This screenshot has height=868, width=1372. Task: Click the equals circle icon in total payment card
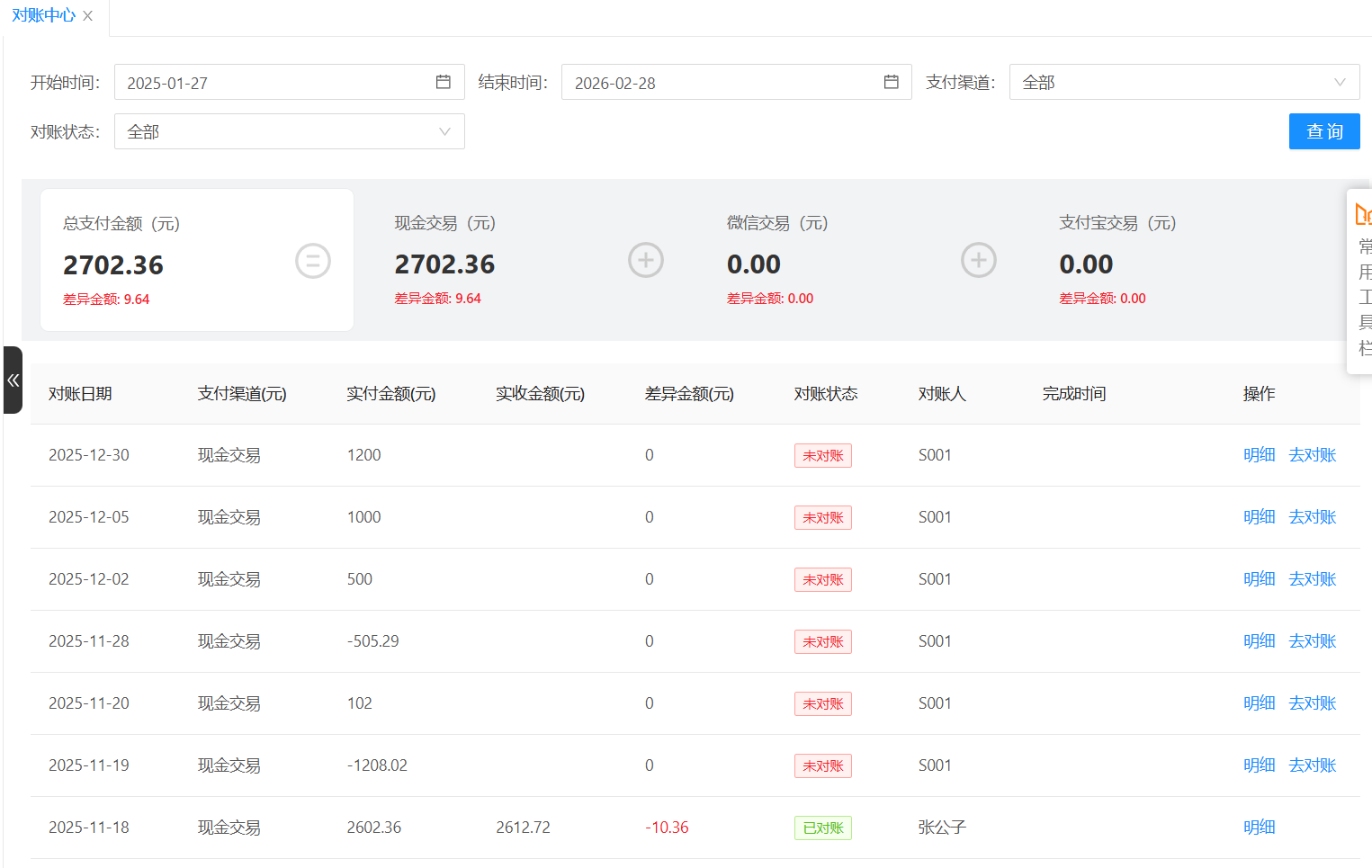[313, 262]
